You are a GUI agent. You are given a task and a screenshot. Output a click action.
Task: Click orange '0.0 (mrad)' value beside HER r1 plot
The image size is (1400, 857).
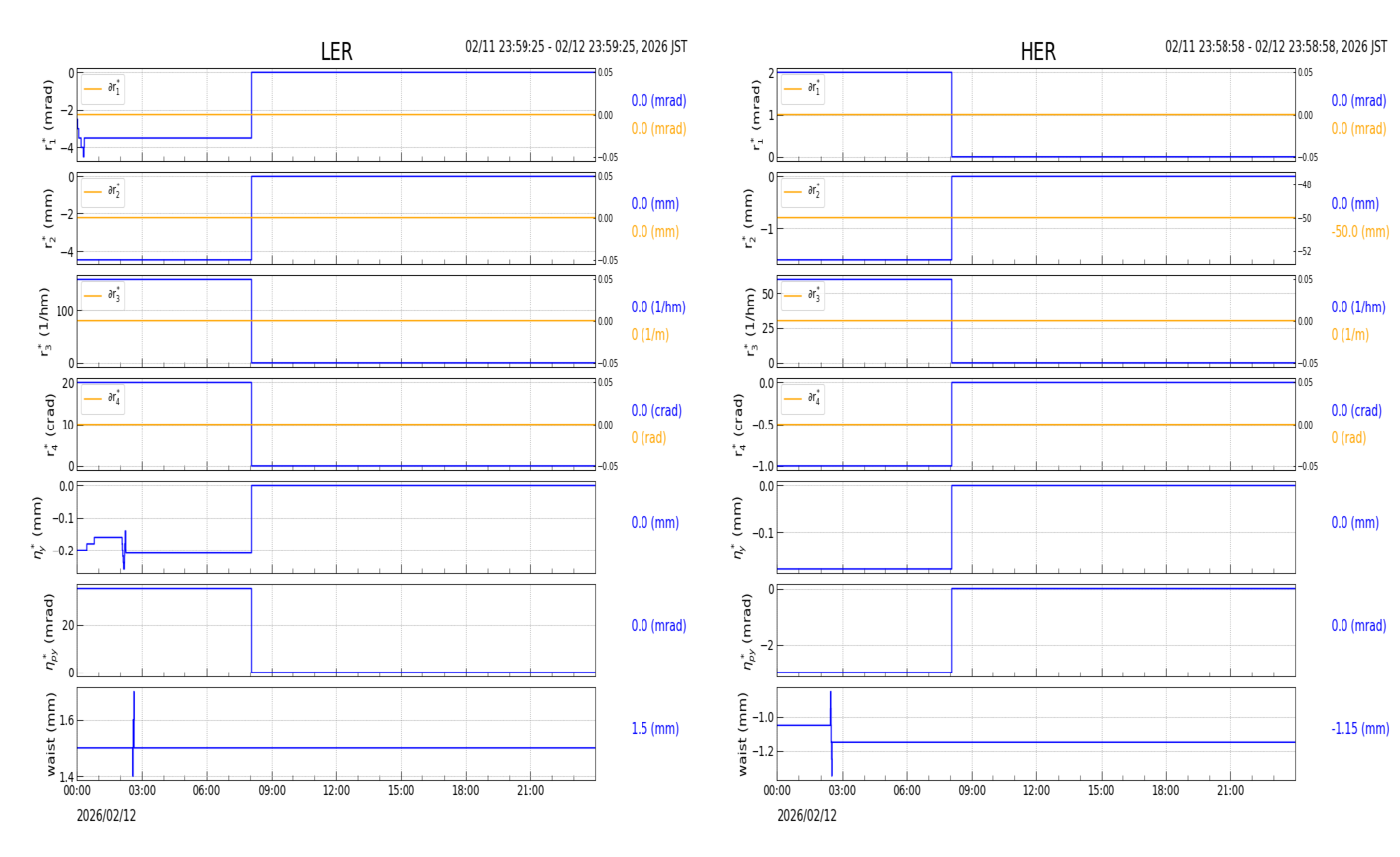click(x=1358, y=129)
